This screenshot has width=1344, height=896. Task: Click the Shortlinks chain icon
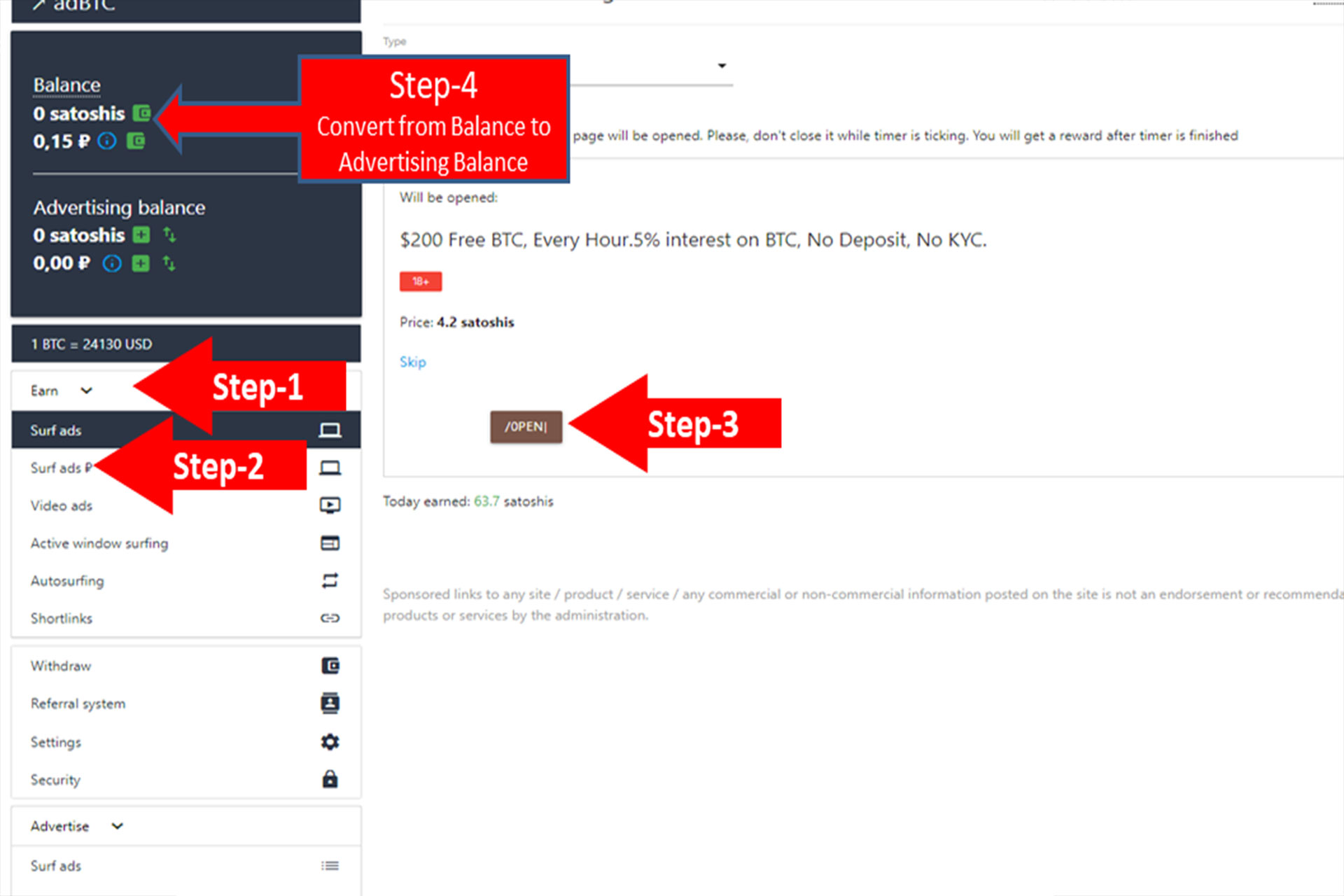(330, 617)
